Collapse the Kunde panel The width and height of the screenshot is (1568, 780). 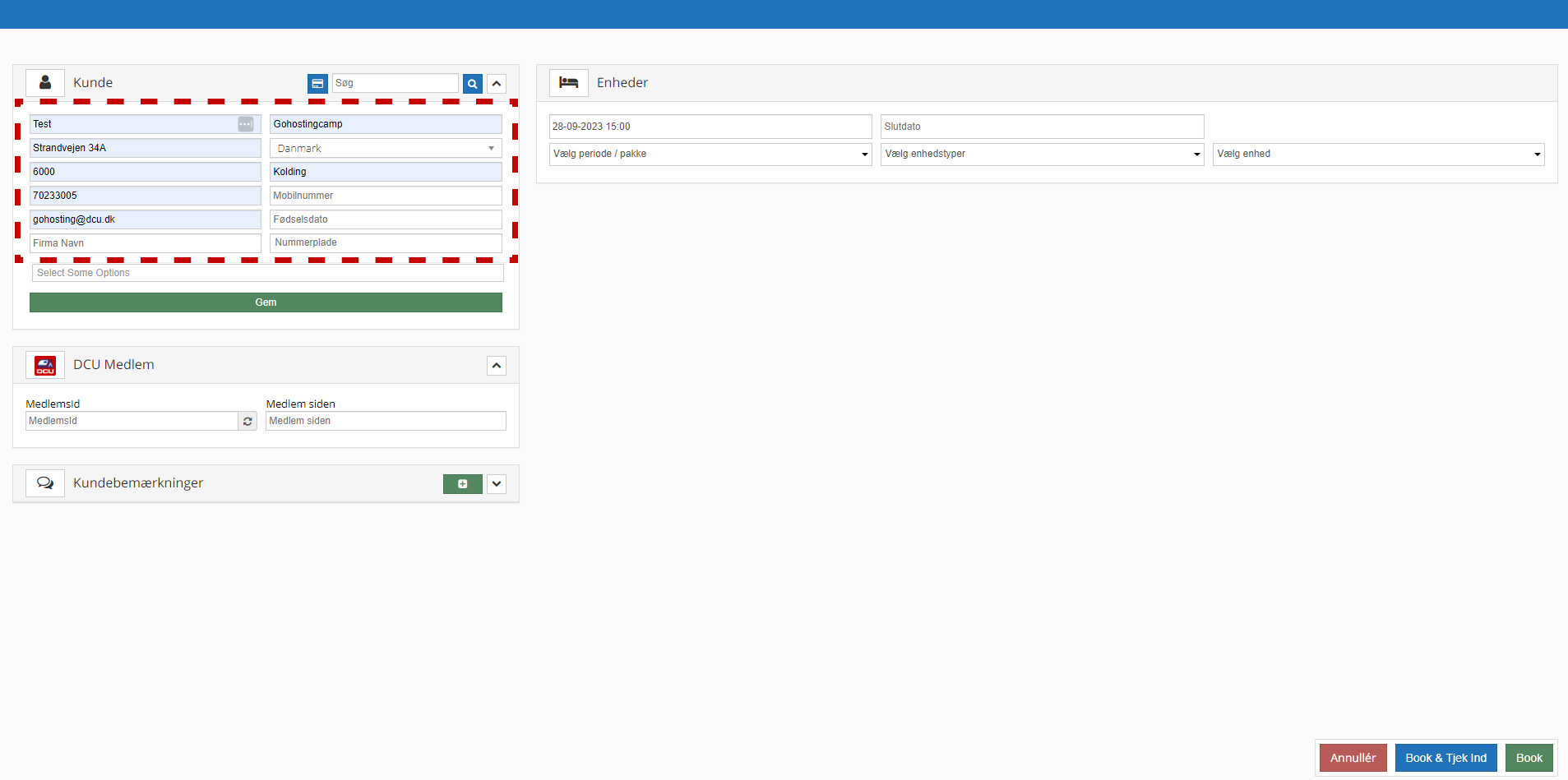pyautogui.click(x=497, y=84)
